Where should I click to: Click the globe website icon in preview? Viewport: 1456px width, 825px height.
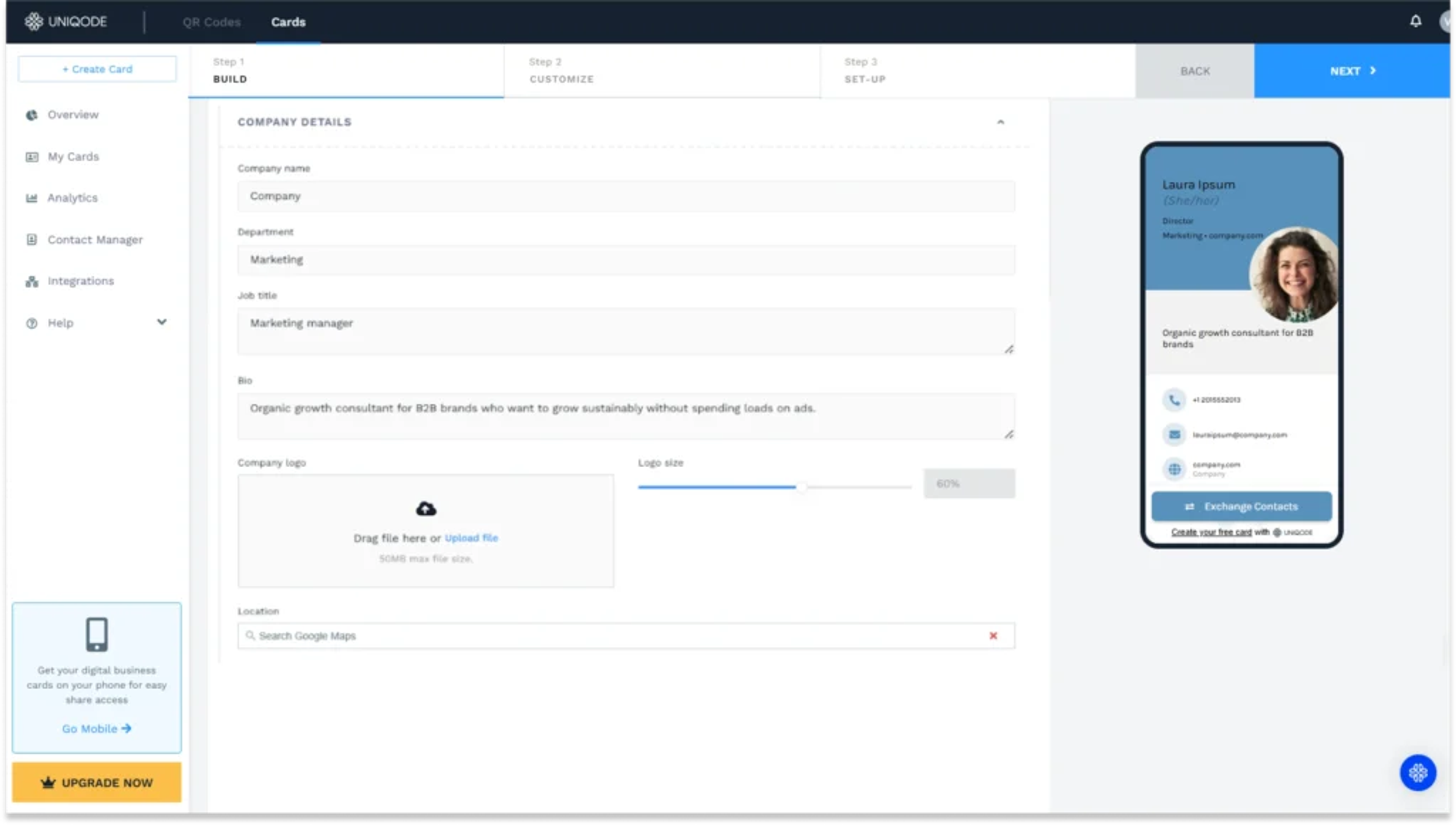pos(1174,468)
